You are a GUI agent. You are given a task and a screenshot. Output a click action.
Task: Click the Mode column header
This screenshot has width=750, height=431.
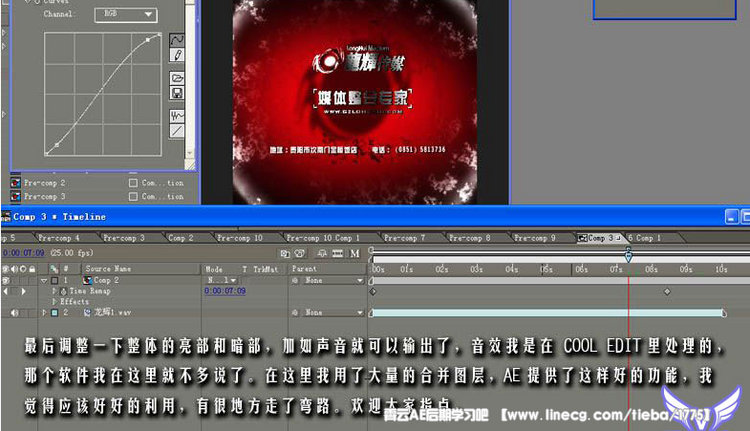click(214, 269)
